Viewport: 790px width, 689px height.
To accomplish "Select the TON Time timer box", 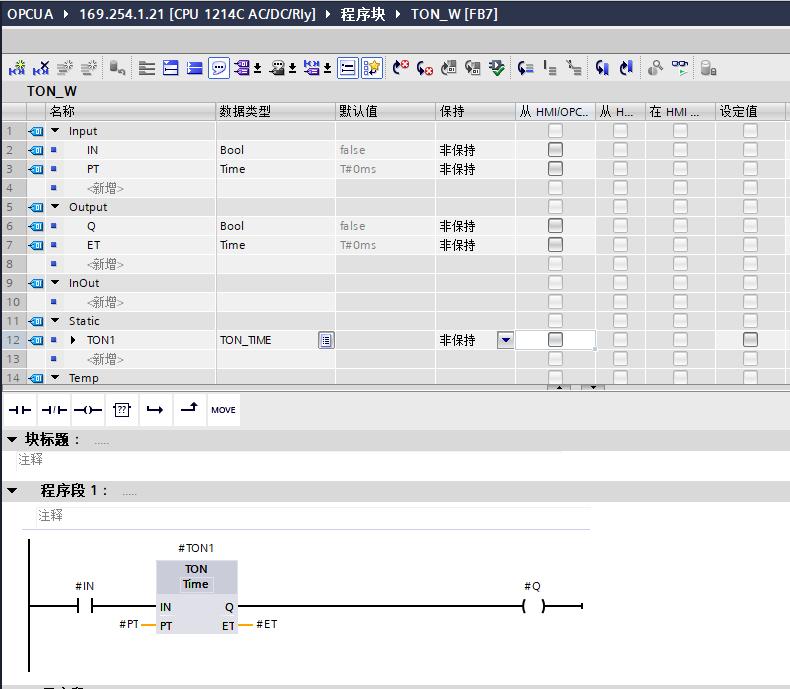I will pos(196,597).
